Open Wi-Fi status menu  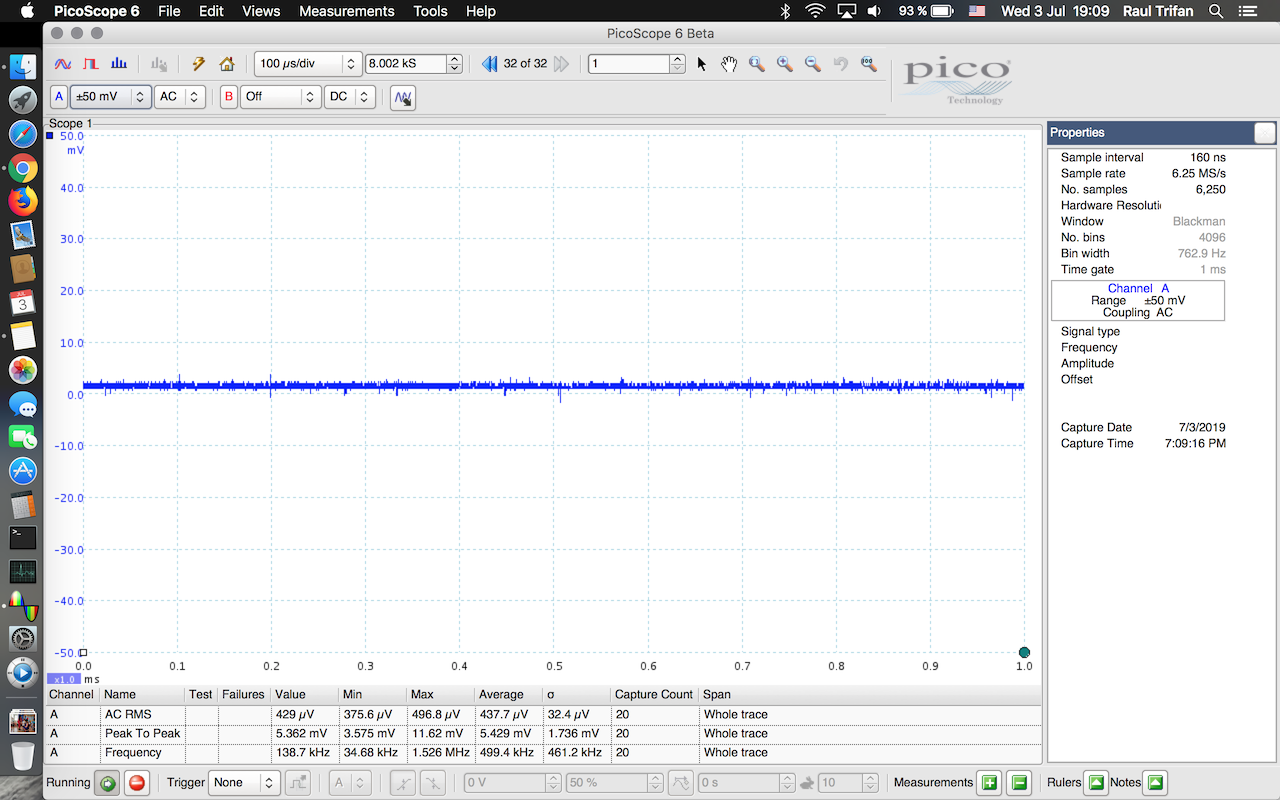[x=816, y=11]
